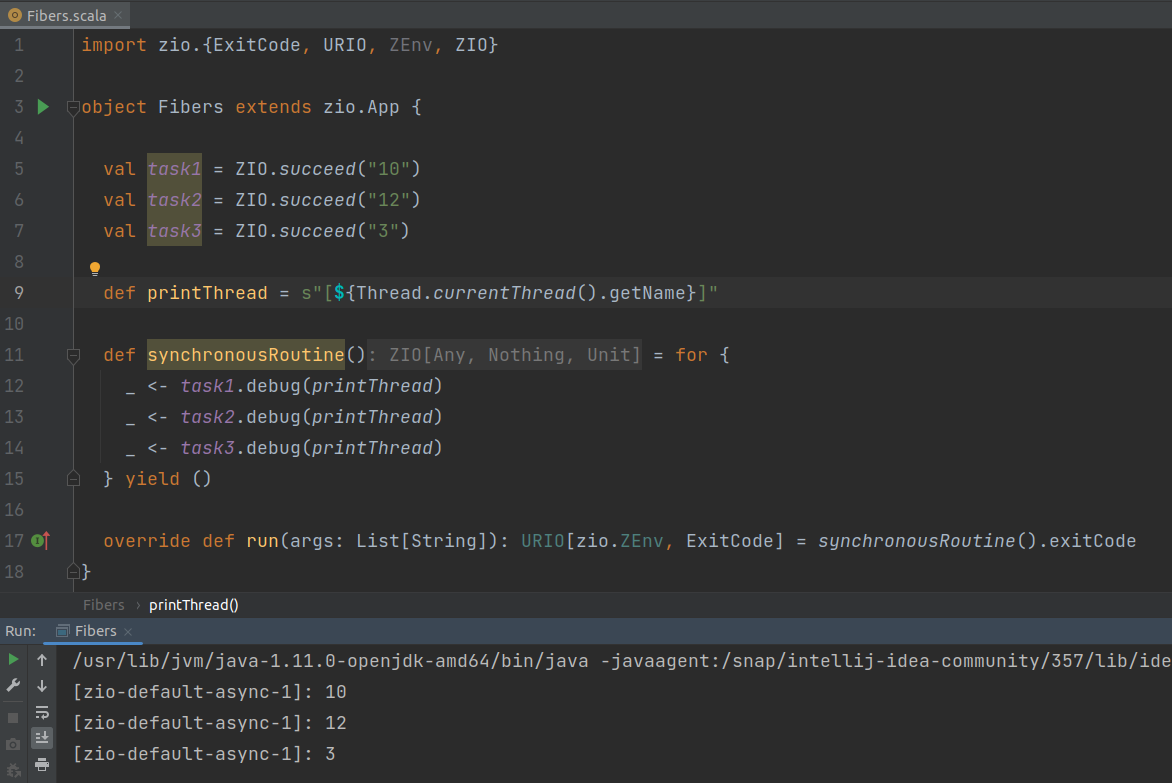Screen dimensions: 1172x783
Task: Click printThread definition name on line 9
Action: (x=207, y=293)
